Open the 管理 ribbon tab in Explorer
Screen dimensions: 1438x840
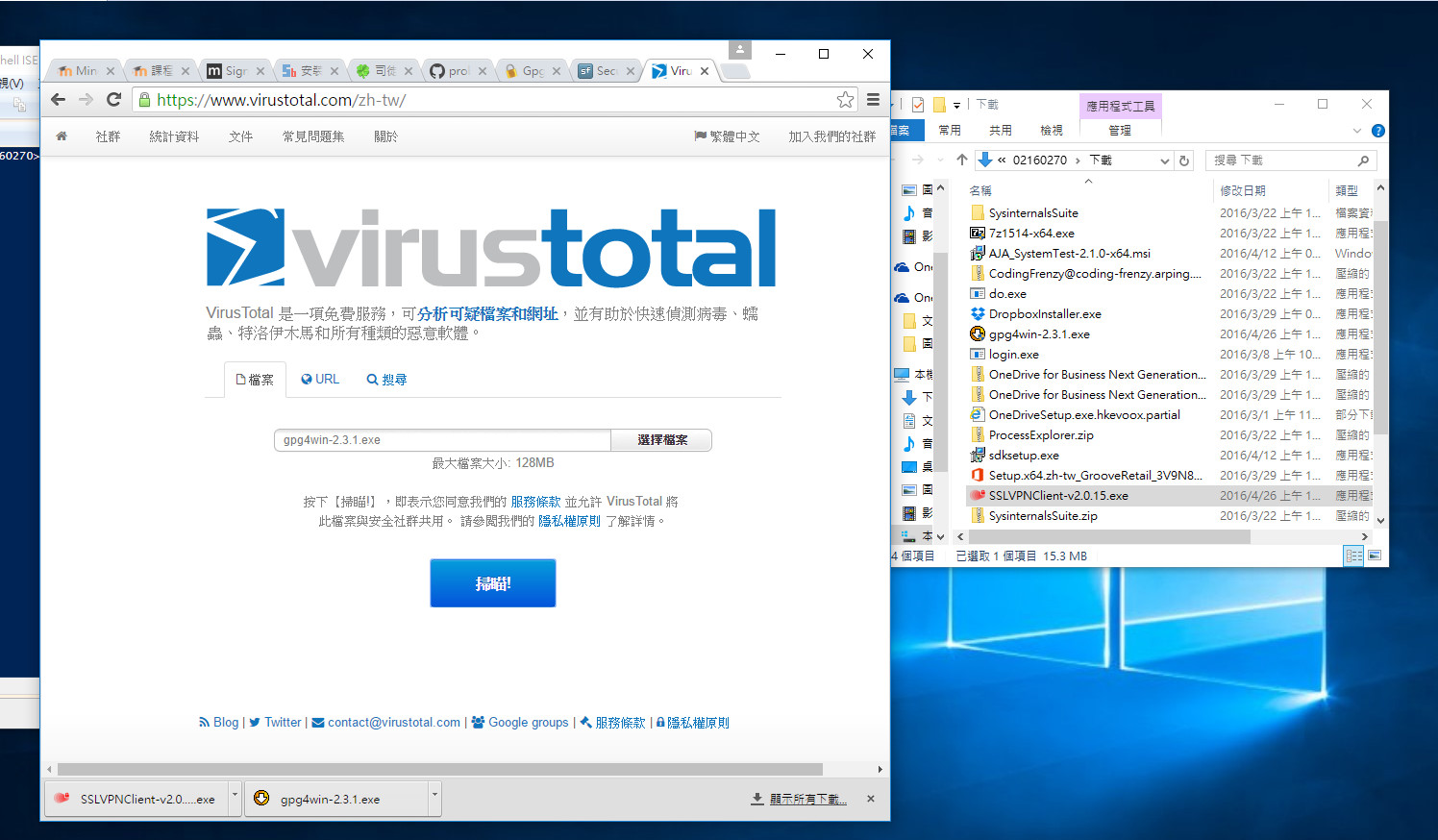tap(1121, 131)
